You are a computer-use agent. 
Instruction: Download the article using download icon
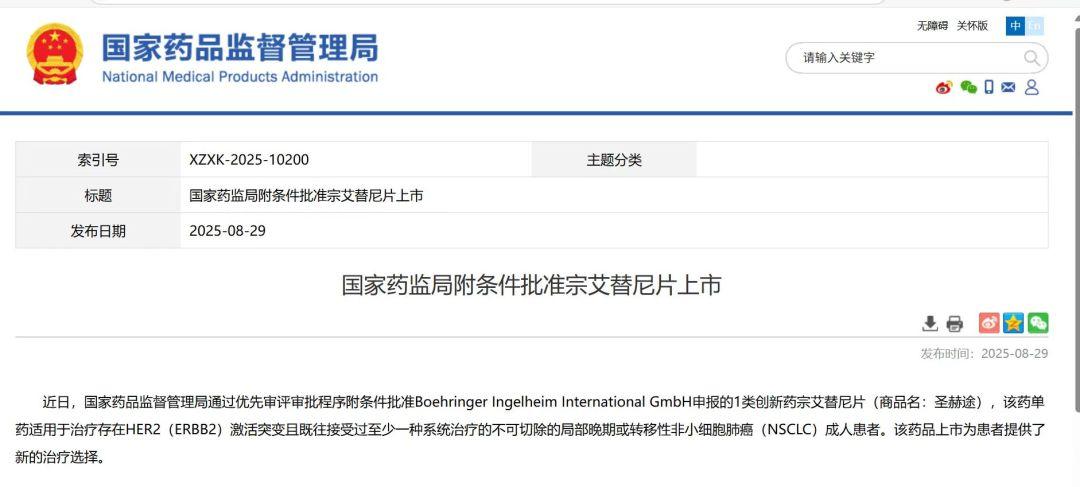[930, 323]
